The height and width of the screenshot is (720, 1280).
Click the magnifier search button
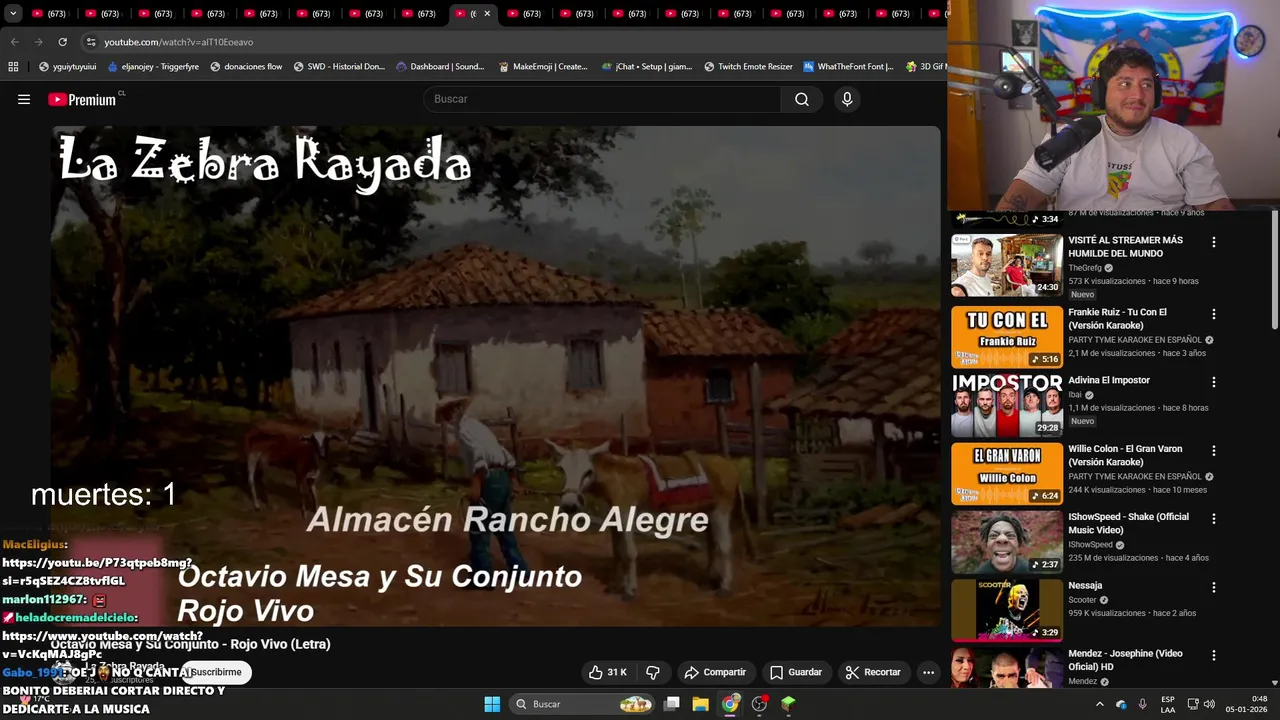(x=802, y=99)
